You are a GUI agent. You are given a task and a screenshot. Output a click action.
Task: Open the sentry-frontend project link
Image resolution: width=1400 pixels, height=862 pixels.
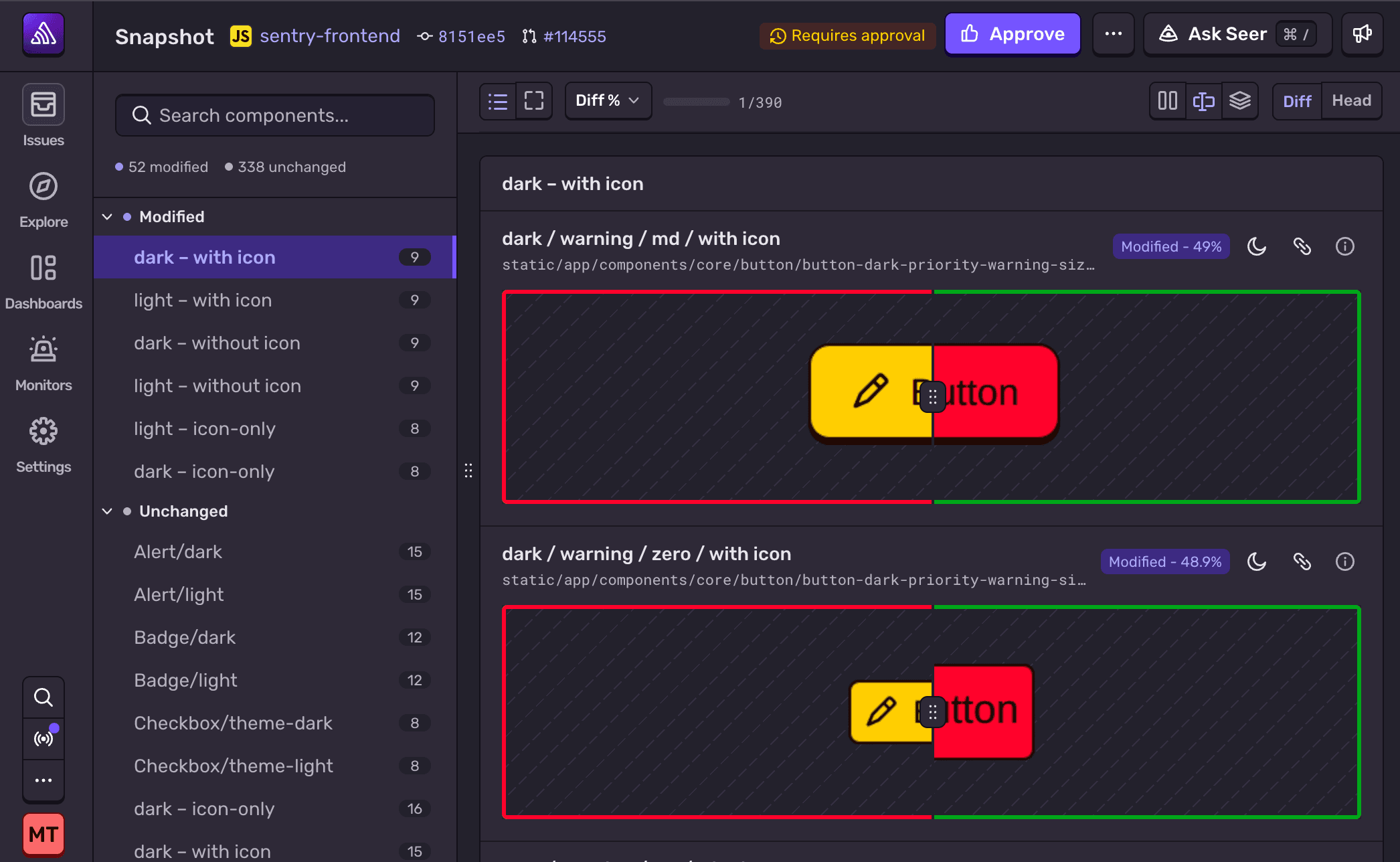tap(330, 36)
